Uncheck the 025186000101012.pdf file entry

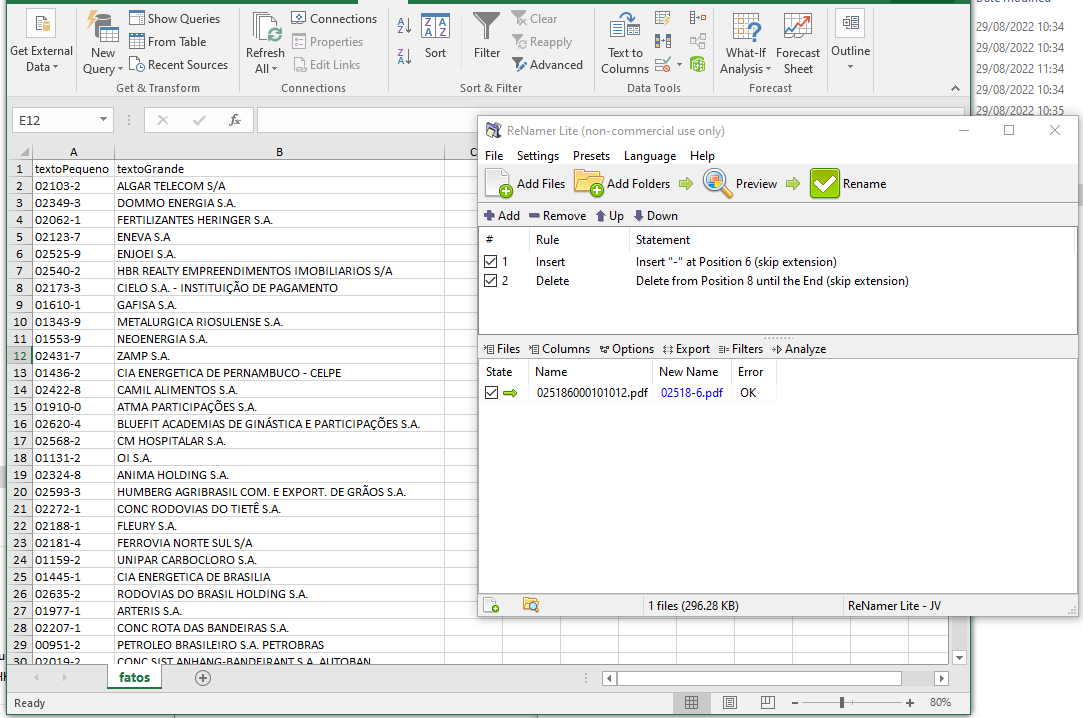(x=490, y=392)
